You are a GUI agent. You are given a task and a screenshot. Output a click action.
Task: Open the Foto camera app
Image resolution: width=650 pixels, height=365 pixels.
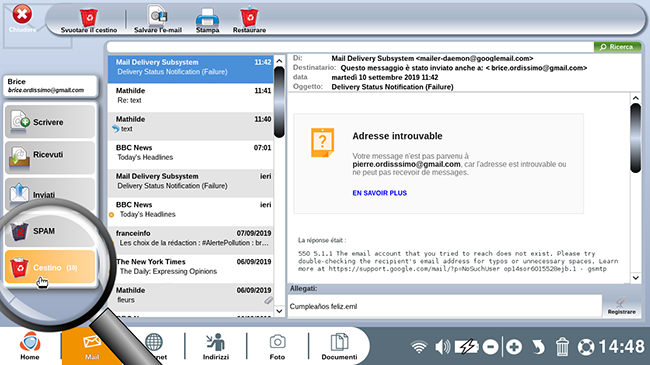point(277,346)
